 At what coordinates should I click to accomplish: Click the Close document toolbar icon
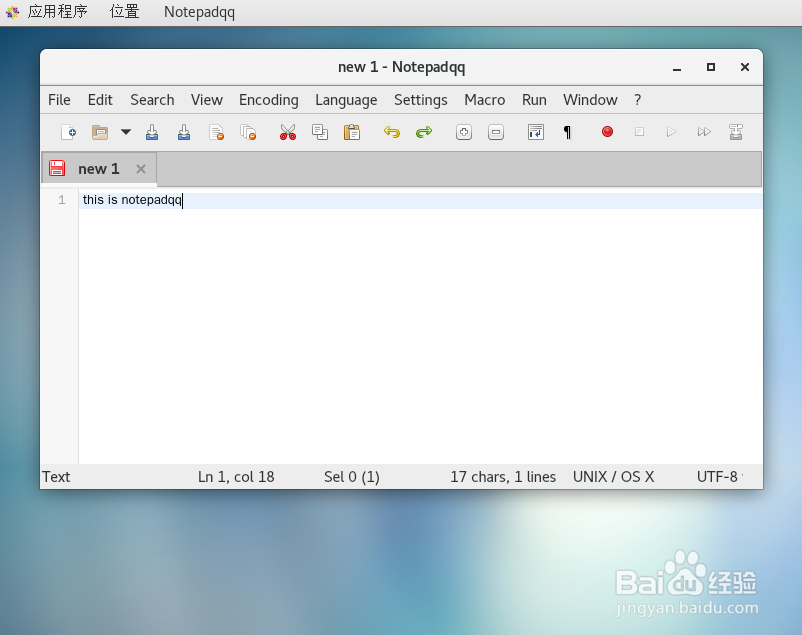coord(216,132)
